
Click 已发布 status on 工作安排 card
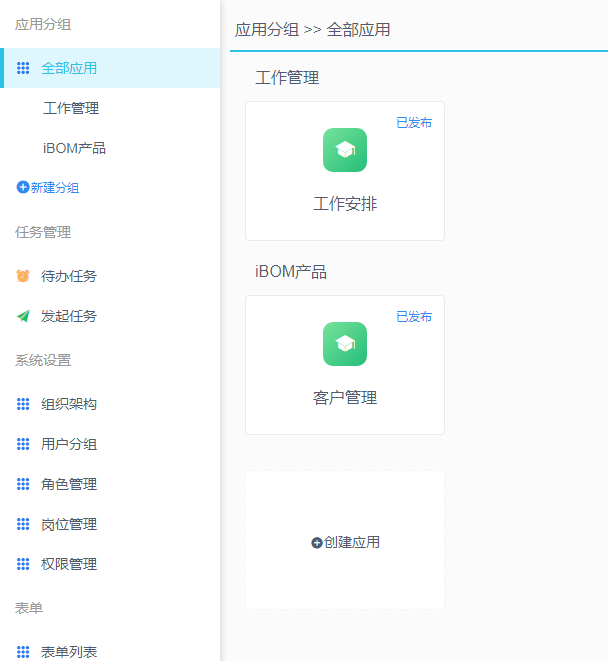(414, 123)
